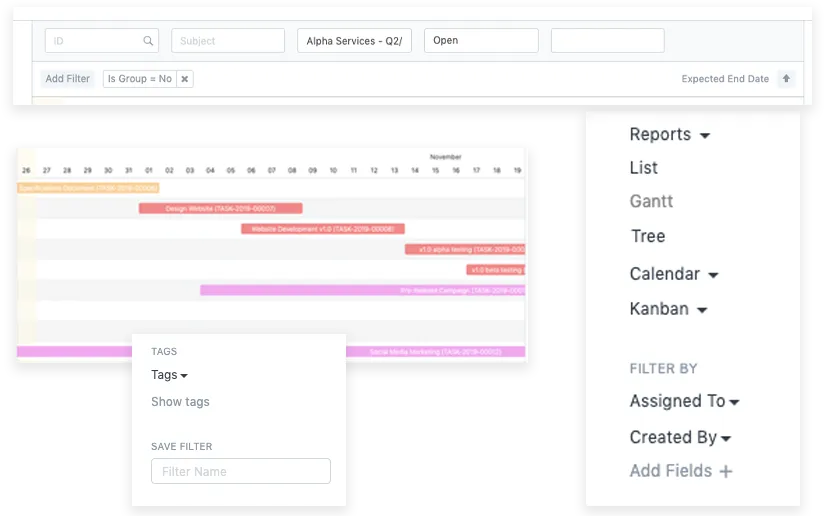826x516 pixels.
Task: Expand Assigned To filter dropdown
Action: pyautogui.click(x=684, y=401)
